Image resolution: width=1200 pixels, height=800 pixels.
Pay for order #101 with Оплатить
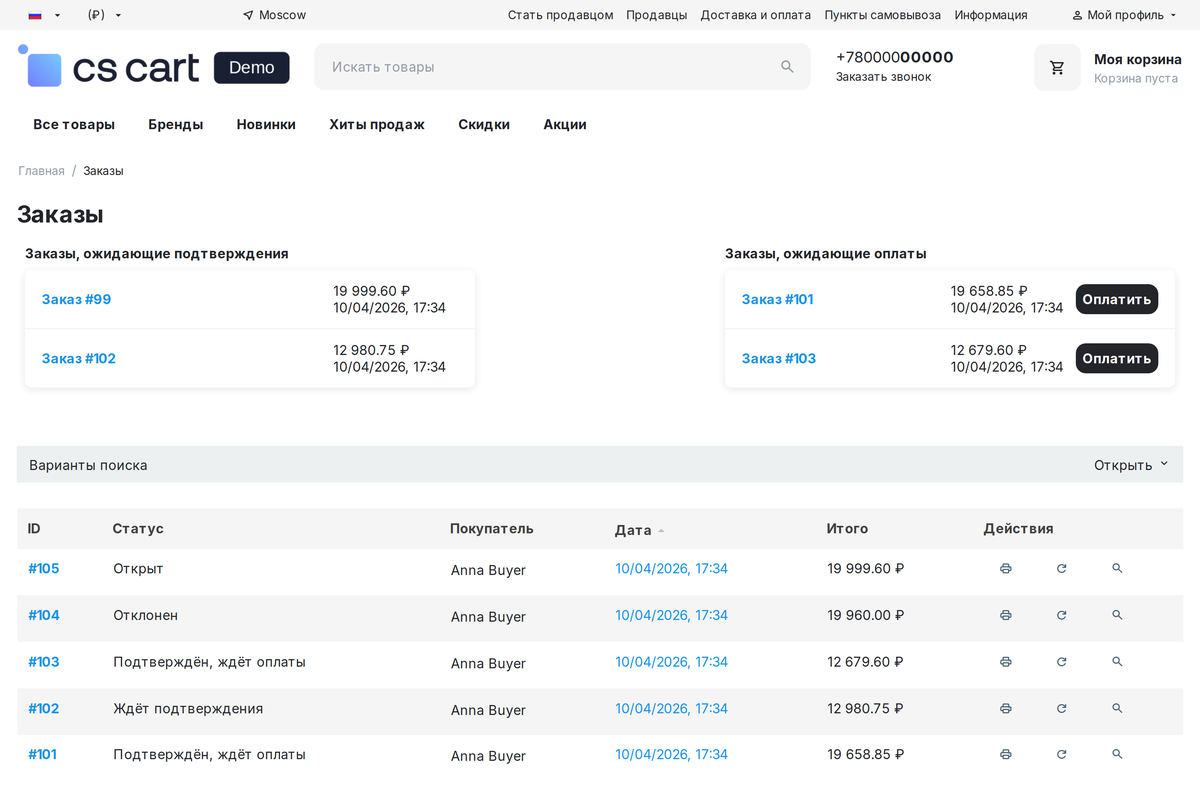point(1117,299)
